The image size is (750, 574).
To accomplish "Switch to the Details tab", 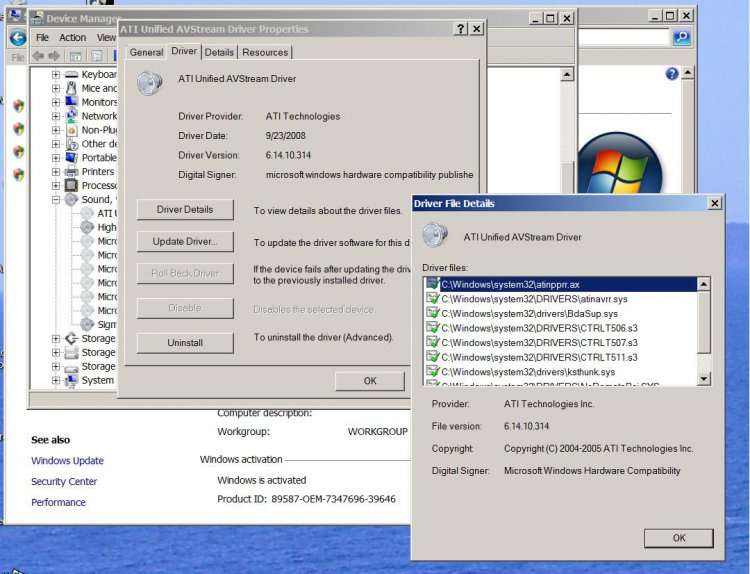I will [219, 52].
